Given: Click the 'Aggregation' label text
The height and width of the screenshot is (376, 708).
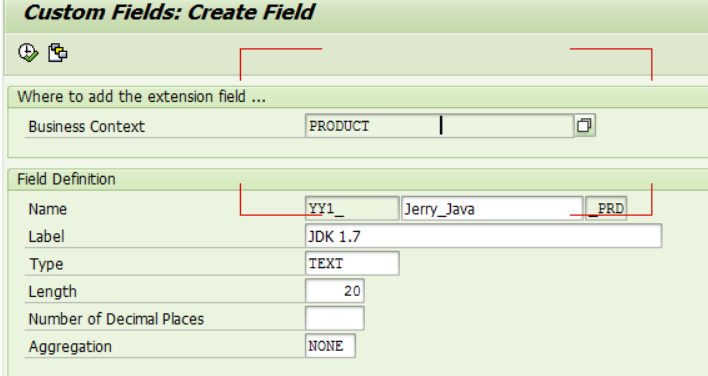Looking at the screenshot, I should tap(70, 347).
